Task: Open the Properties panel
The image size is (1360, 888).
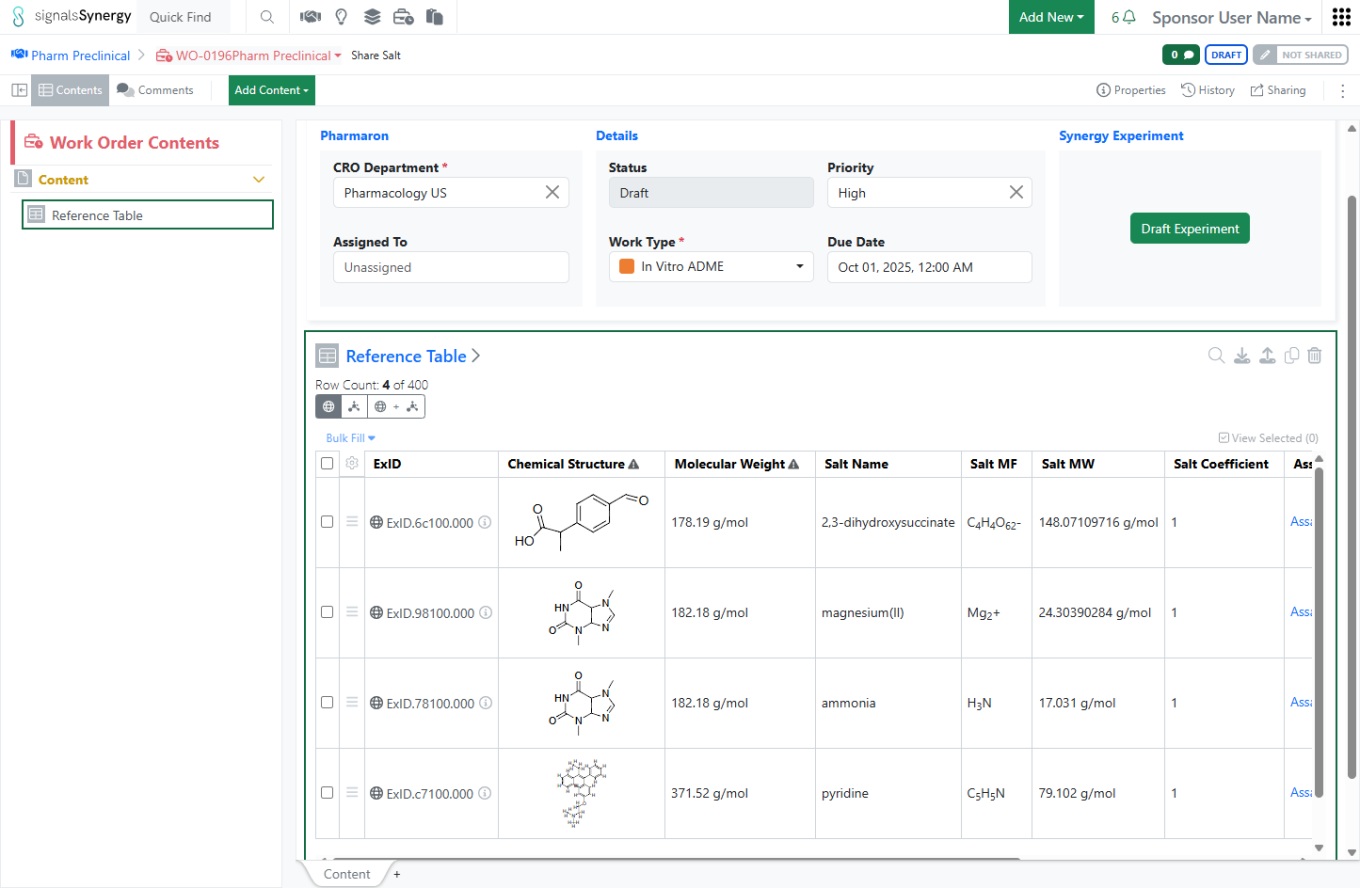Action: point(1131,90)
